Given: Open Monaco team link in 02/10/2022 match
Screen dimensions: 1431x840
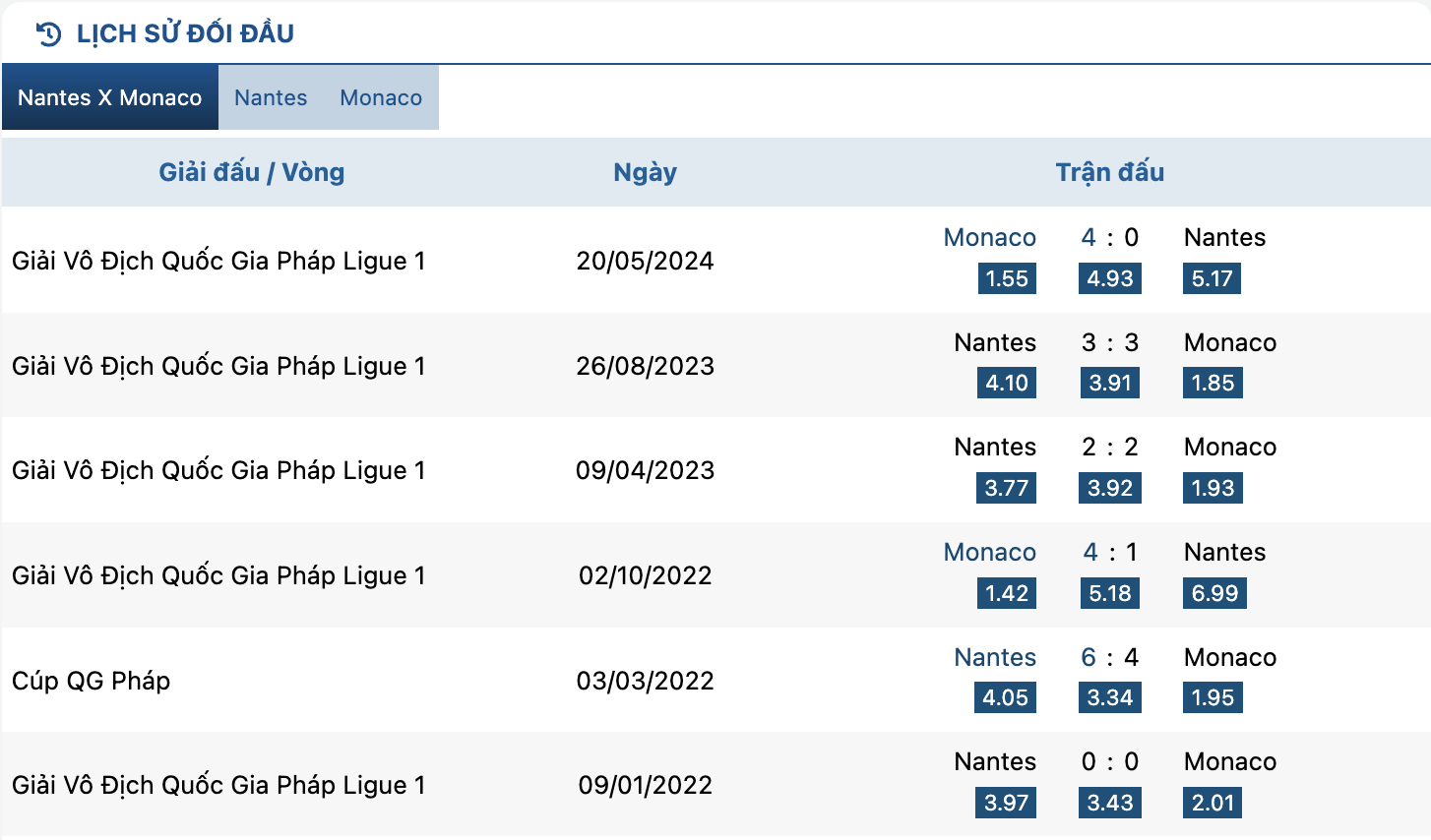Looking at the screenshot, I should (989, 552).
